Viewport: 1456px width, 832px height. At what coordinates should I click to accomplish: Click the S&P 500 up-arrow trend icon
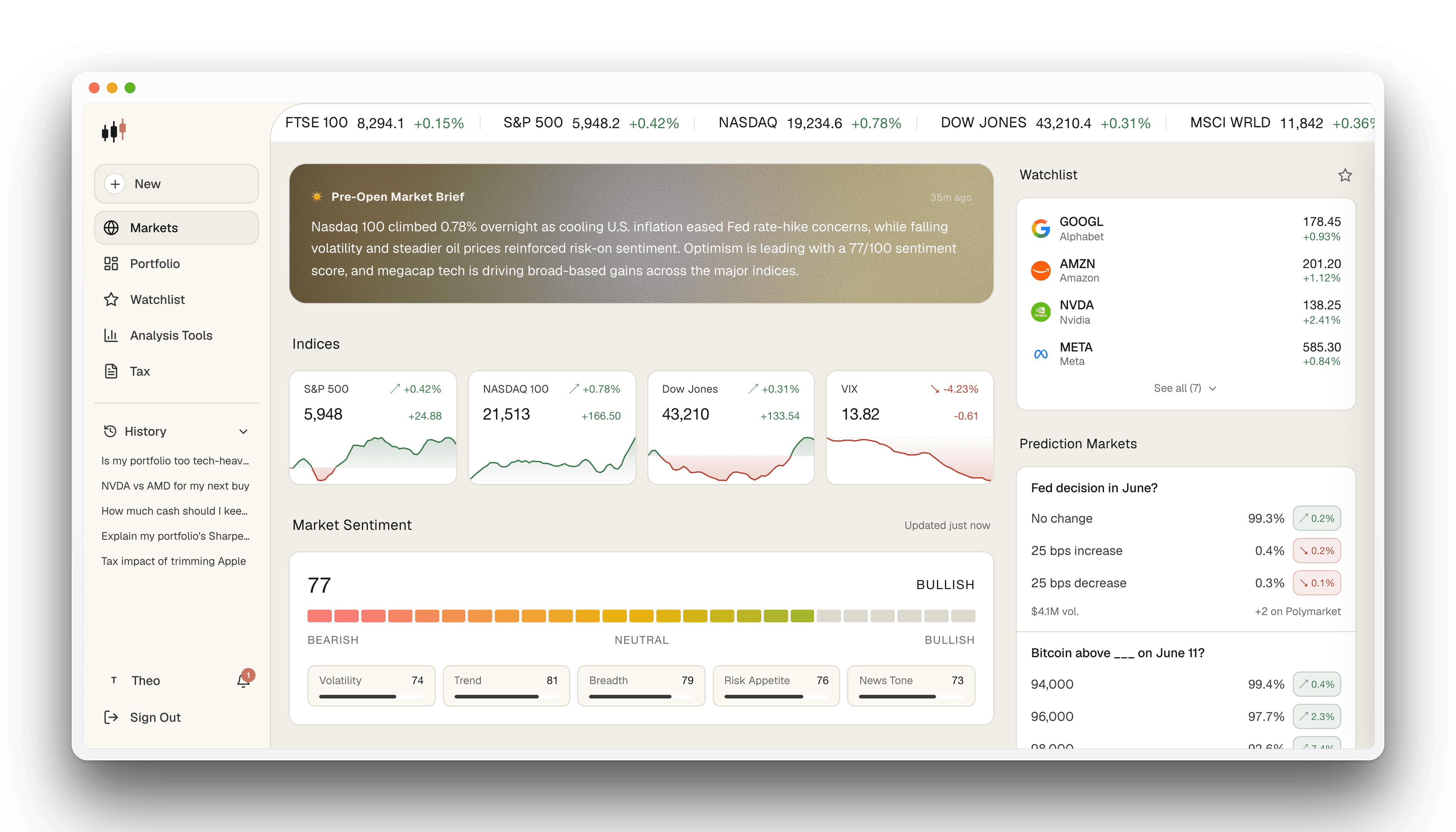tap(395, 389)
